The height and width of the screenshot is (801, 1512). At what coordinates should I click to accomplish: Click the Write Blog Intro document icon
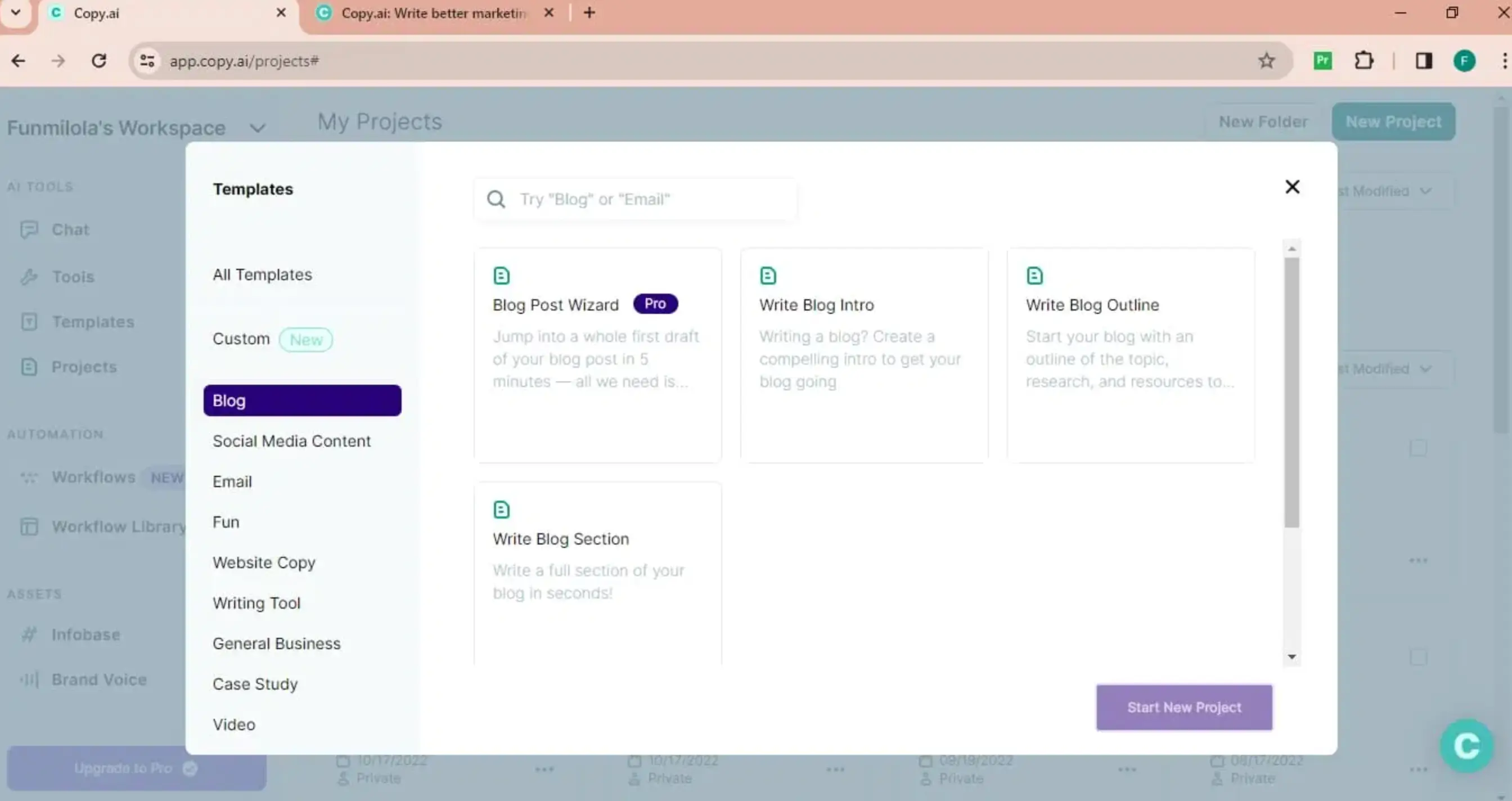pyautogui.click(x=768, y=275)
